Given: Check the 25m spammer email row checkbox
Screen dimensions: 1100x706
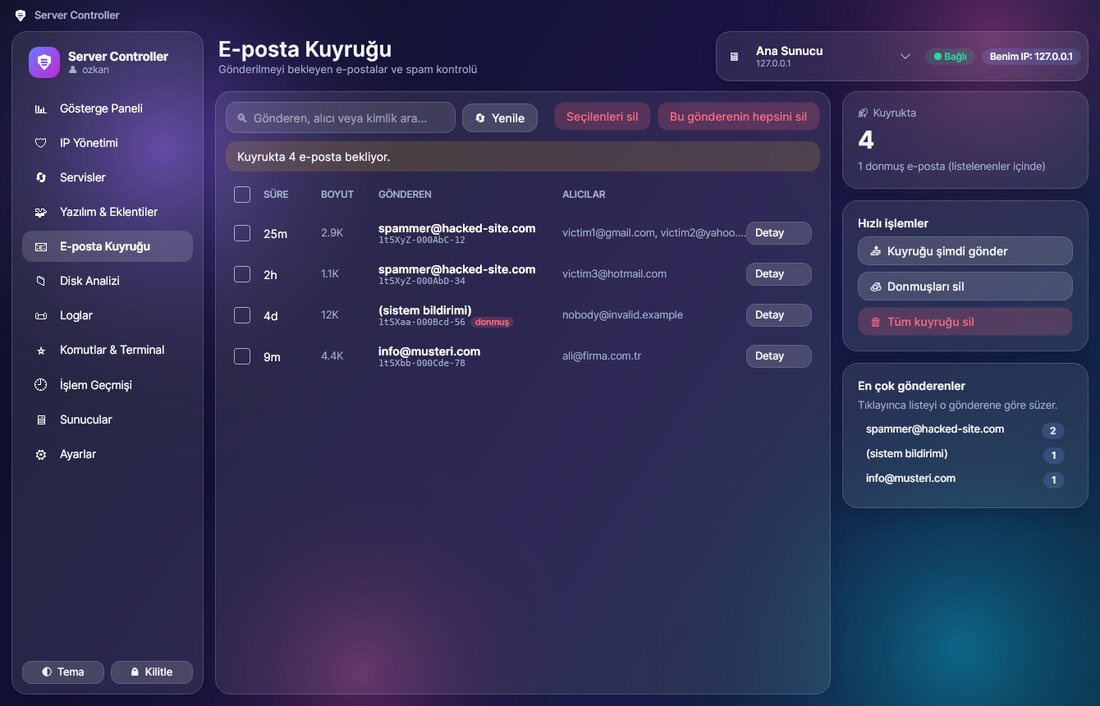Looking at the screenshot, I should tap(242, 233).
